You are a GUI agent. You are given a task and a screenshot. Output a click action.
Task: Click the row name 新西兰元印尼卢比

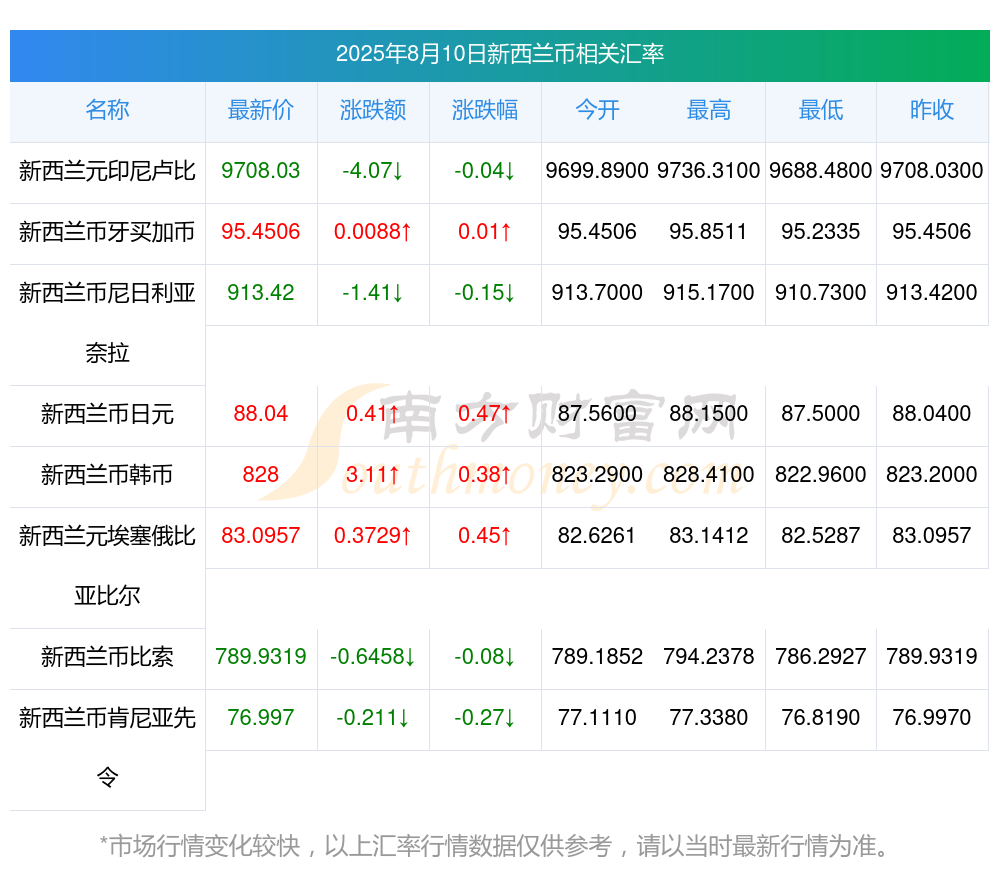[x=107, y=171]
